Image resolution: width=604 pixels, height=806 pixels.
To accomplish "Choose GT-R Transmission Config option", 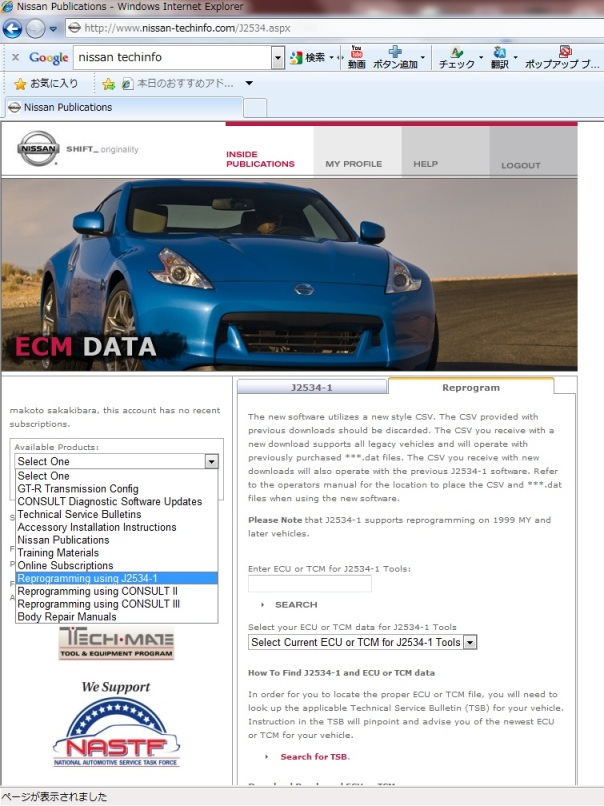I will (x=117, y=489).
